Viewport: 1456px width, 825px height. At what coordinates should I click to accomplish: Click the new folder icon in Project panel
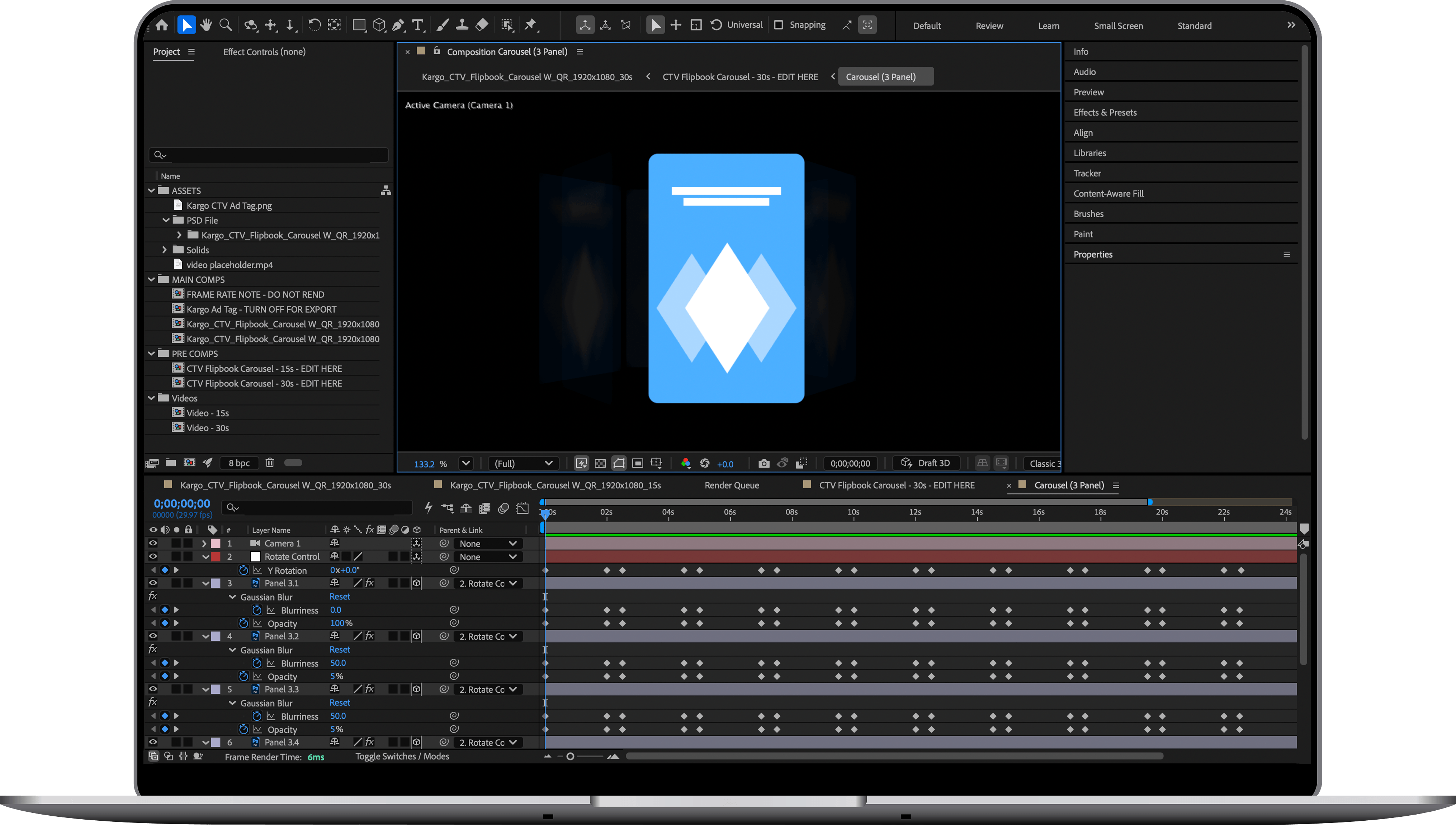(x=171, y=463)
